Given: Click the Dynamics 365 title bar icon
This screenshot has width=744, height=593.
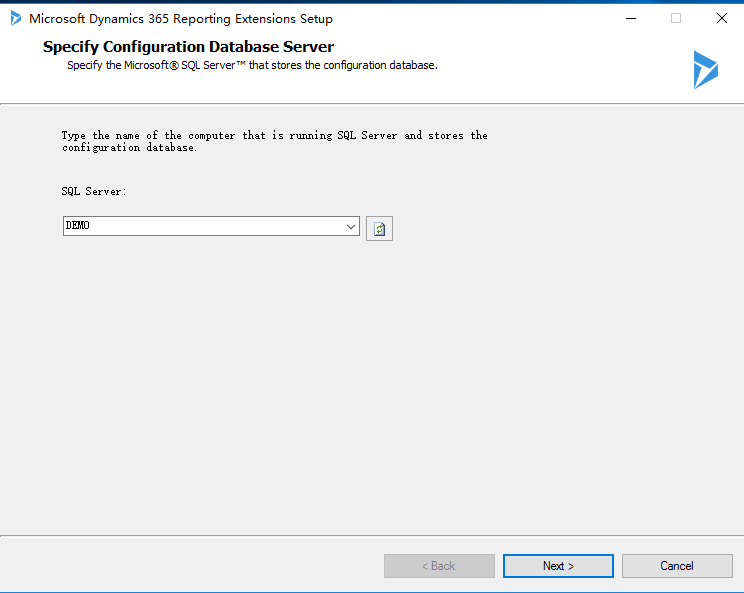Looking at the screenshot, I should 16,19.
